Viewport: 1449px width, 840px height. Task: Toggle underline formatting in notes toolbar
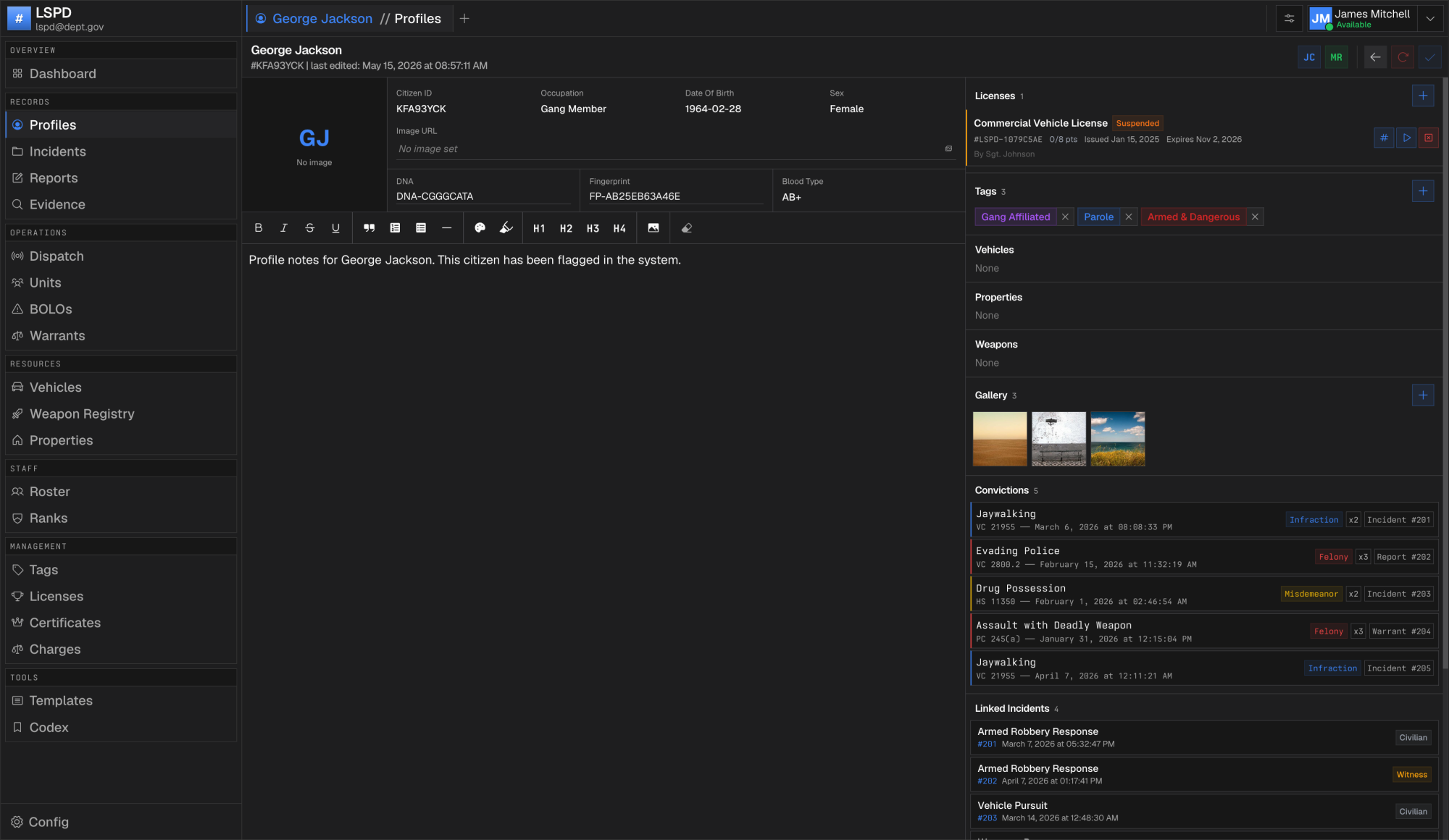tap(335, 228)
